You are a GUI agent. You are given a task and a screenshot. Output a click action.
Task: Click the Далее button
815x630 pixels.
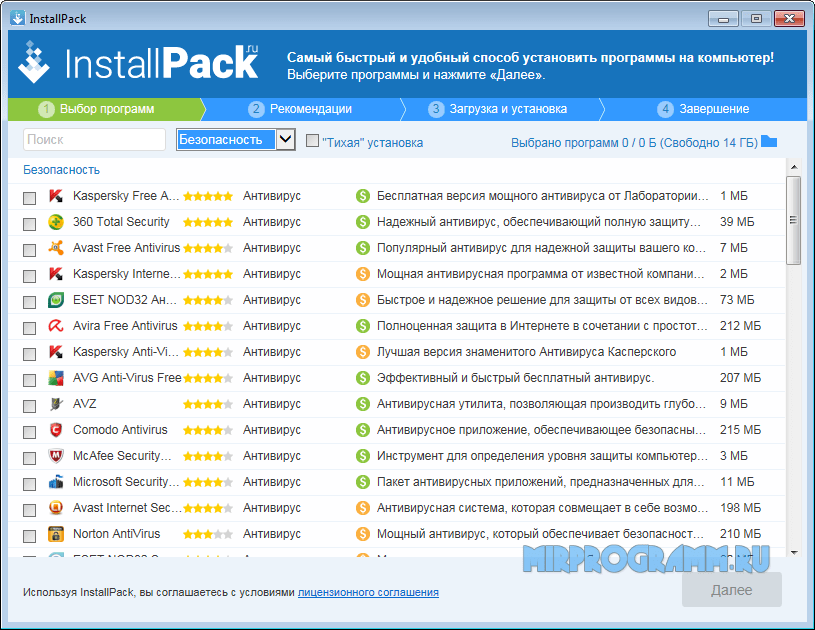tap(732, 590)
